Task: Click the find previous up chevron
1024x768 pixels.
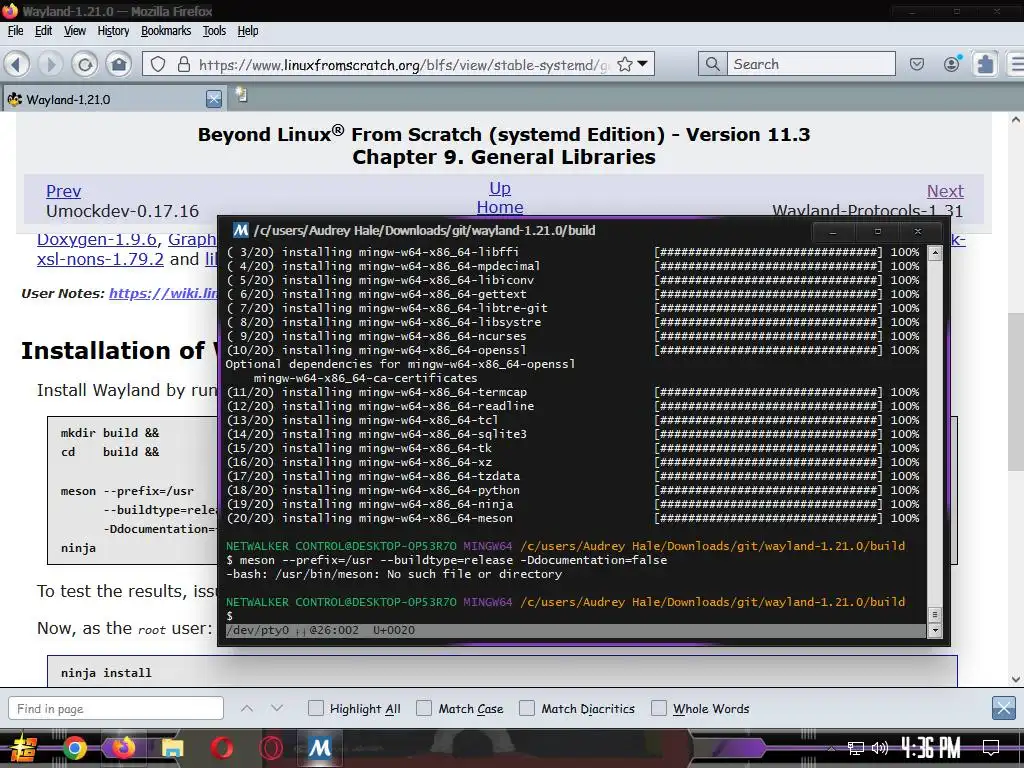Action: click(246, 708)
